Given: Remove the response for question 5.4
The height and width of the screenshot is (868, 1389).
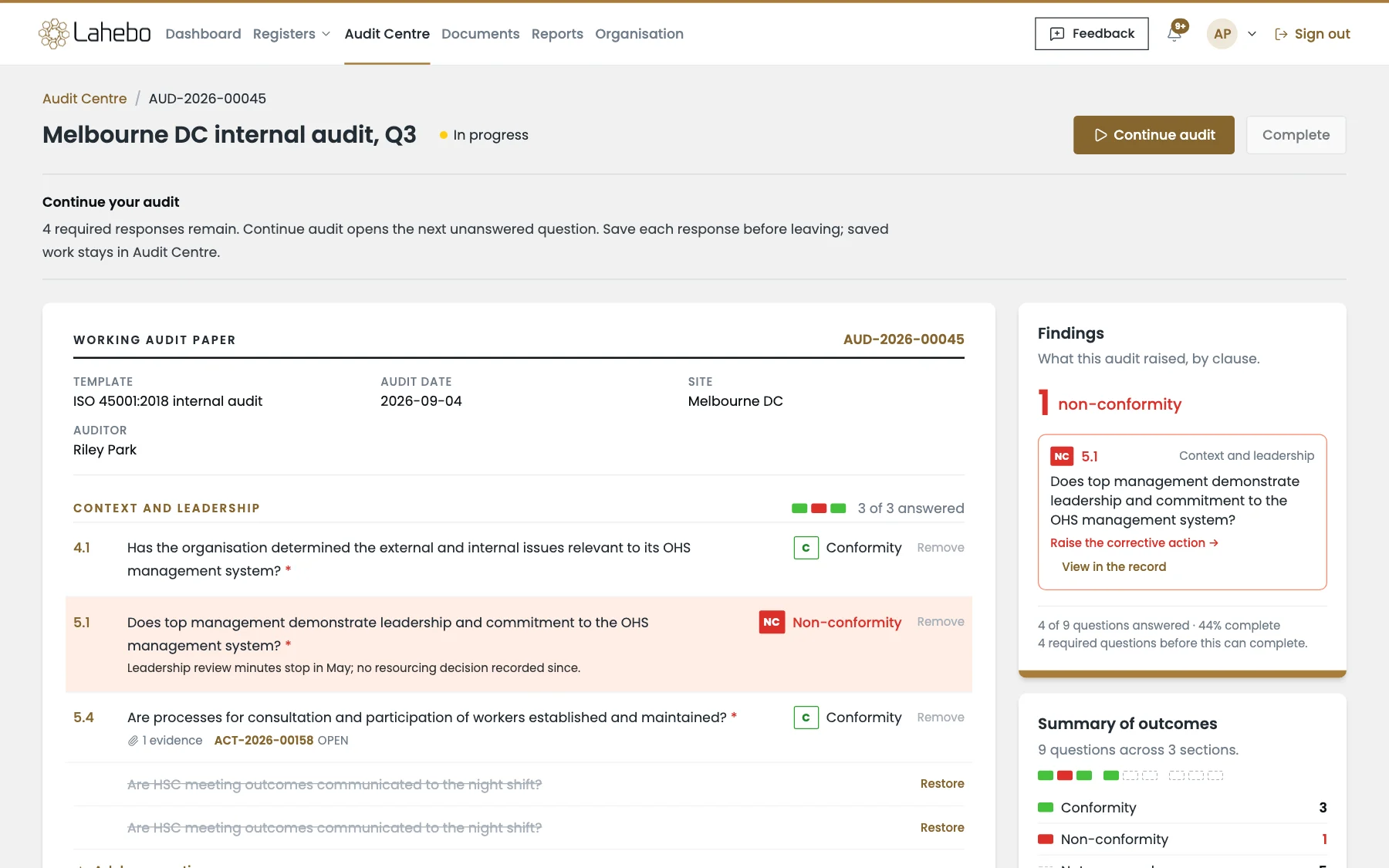Looking at the screenshot, I should (941, 718).
